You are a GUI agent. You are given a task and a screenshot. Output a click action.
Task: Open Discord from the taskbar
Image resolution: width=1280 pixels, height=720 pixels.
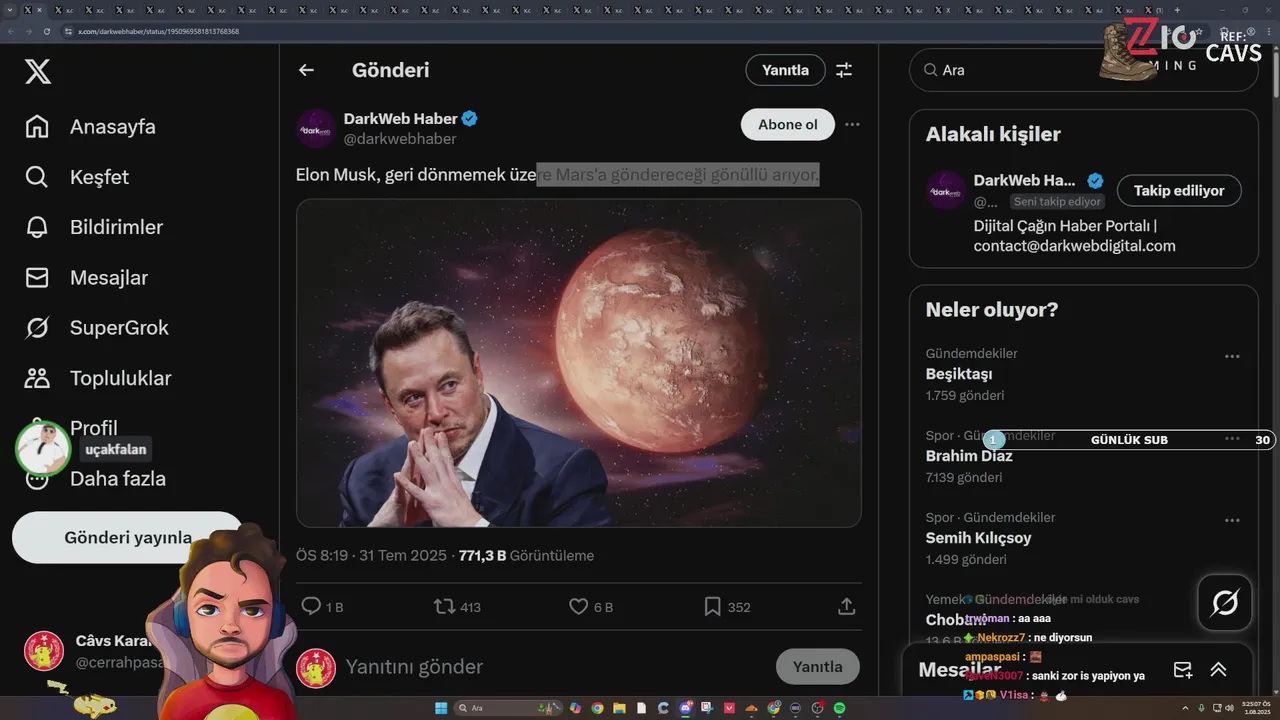[686, 708]
